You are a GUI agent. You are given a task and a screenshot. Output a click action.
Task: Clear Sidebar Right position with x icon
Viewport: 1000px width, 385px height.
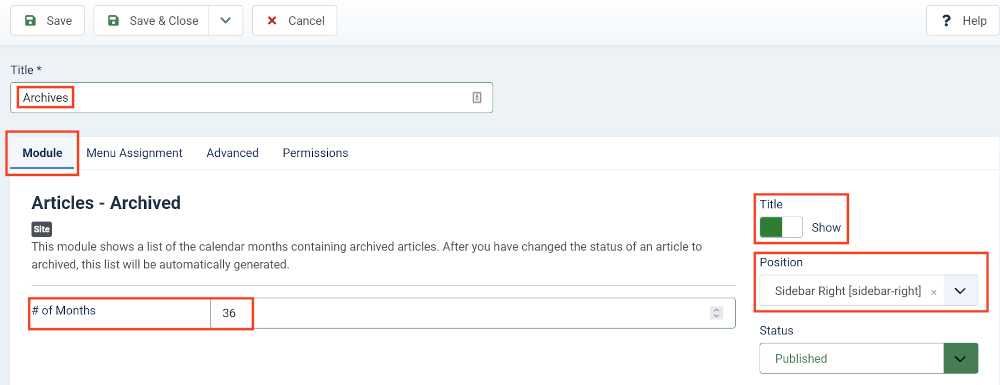934,292
